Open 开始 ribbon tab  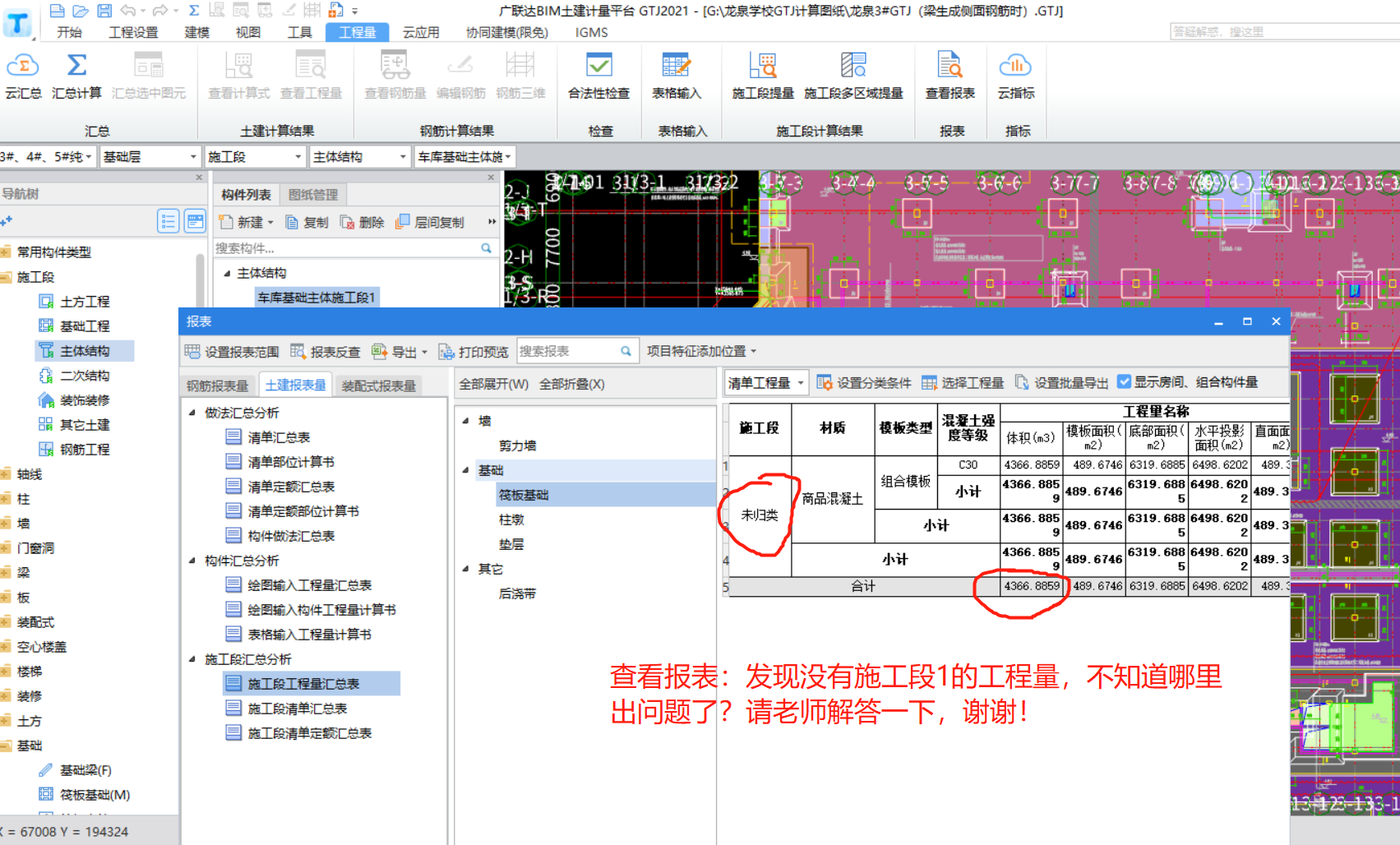click(69, 32)
